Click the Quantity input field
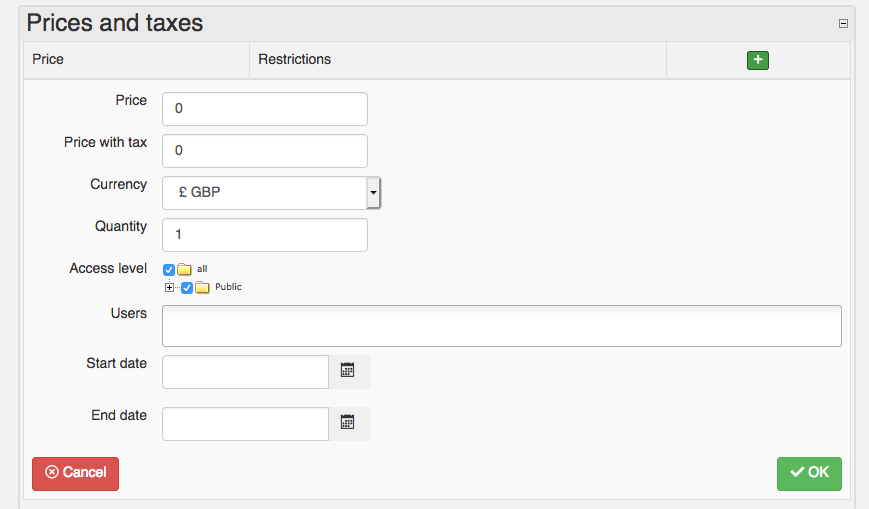 (265, 235)
